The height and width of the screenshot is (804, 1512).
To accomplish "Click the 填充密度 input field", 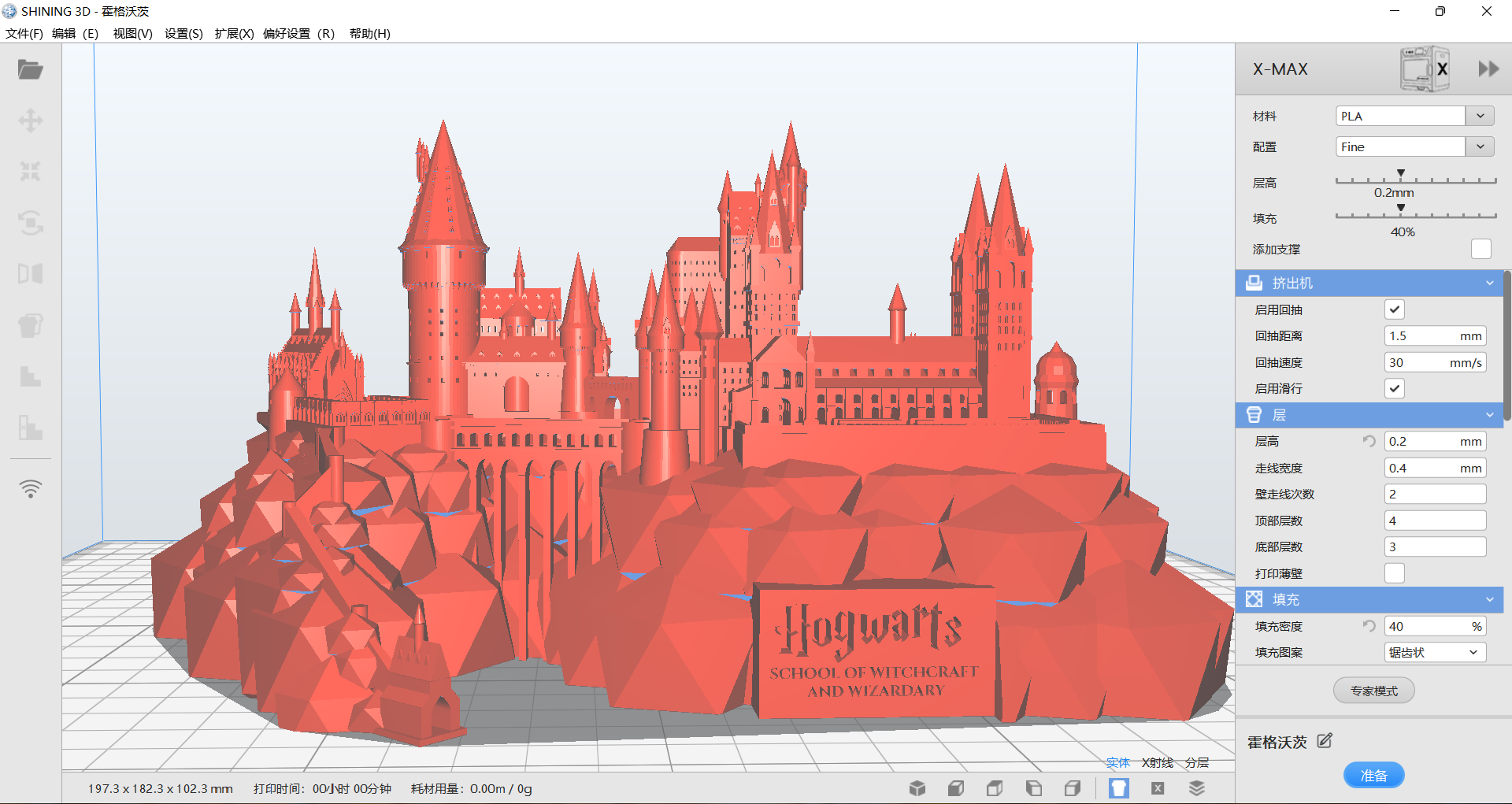I will click(1436, 626).
